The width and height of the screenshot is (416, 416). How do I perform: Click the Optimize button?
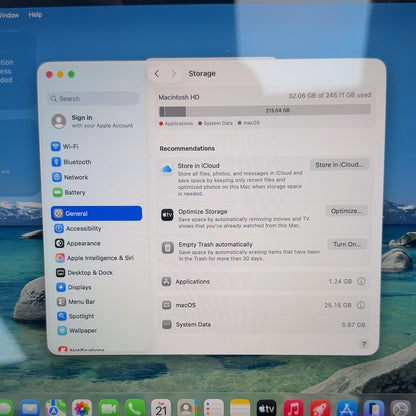346,211
